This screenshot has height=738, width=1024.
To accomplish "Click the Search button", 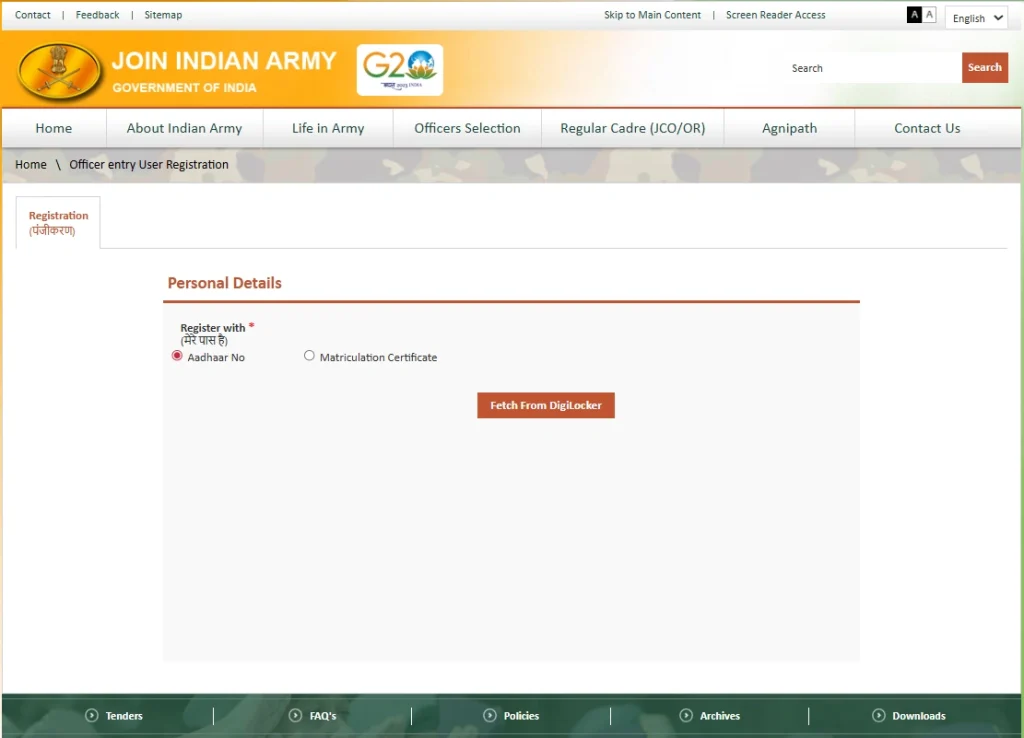I will tap(984, 67).
